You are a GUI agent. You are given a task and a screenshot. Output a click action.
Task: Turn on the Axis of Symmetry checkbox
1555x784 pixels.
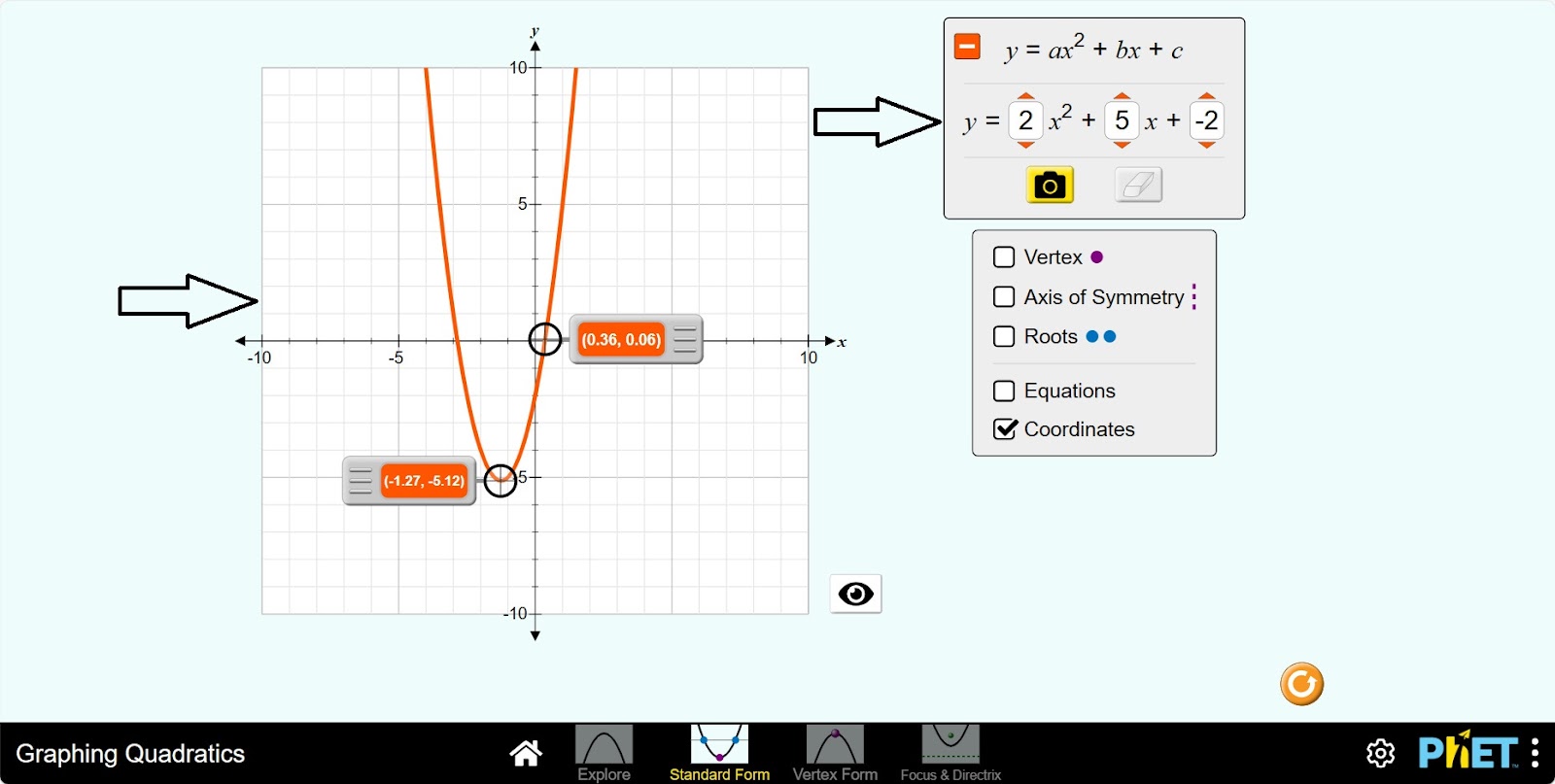(1004, 297)
